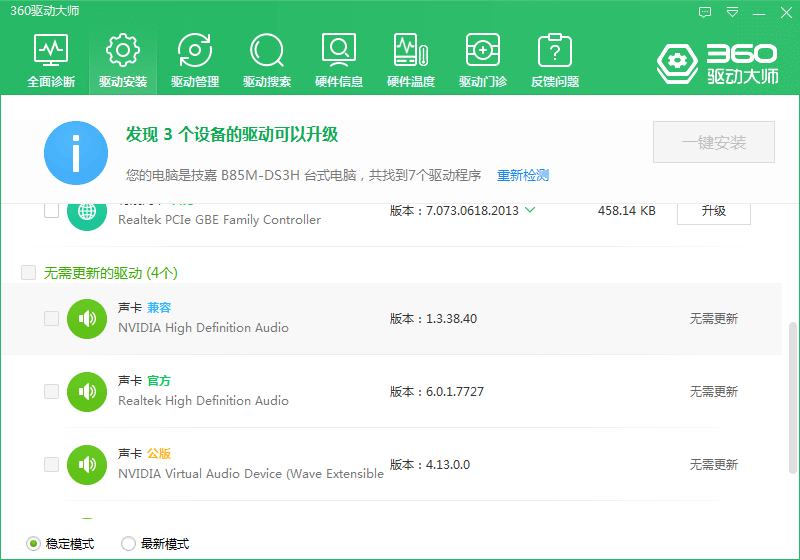Viewport: 800px width, 560px height.
Task: Check the Realtek PCIe GBE Family Controller checkbox
Action: pos(51,211)
